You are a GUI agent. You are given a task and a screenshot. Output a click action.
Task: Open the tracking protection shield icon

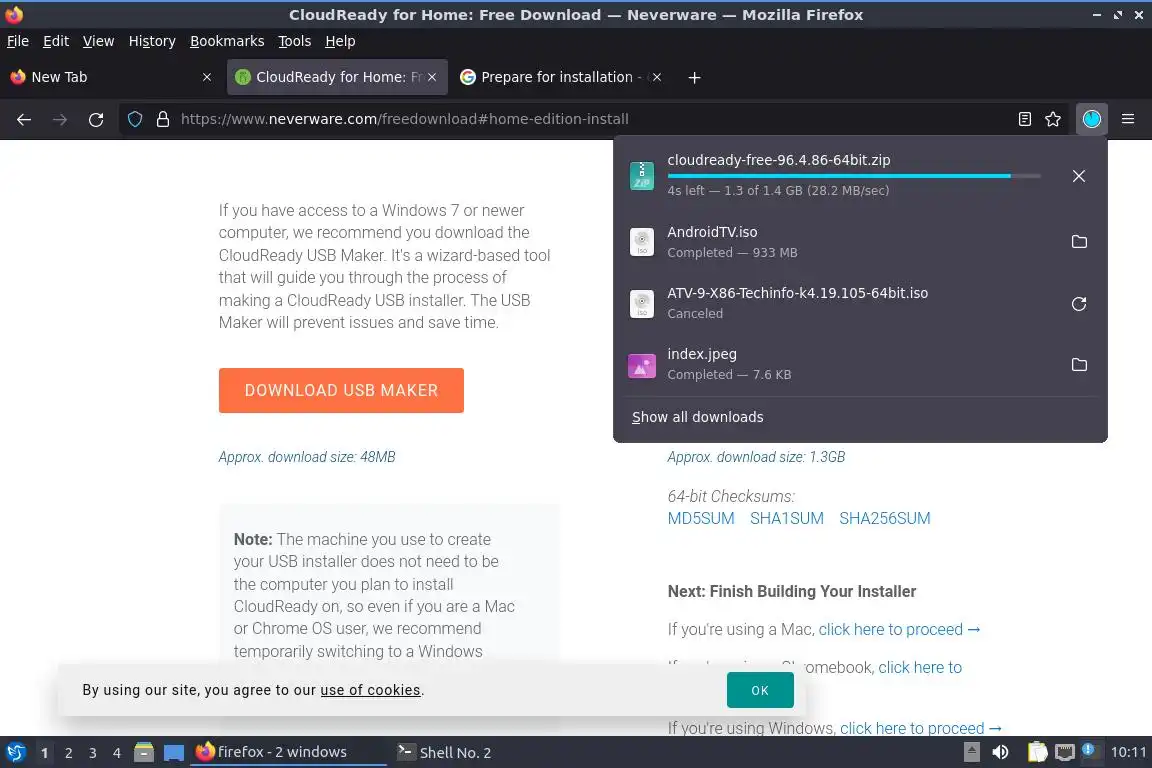click(134, 119)
